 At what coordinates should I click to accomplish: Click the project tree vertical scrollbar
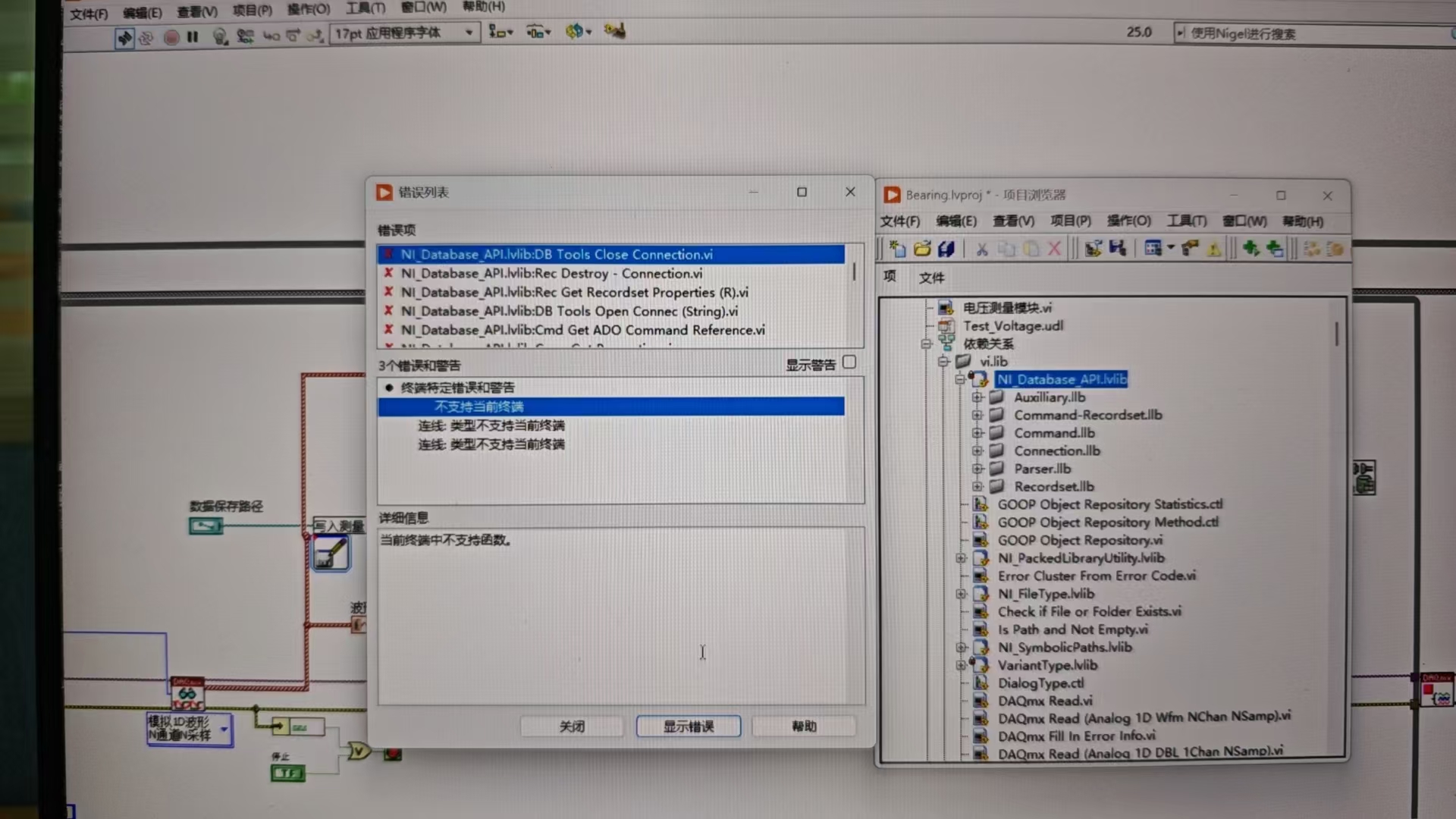coord(1336,334)
